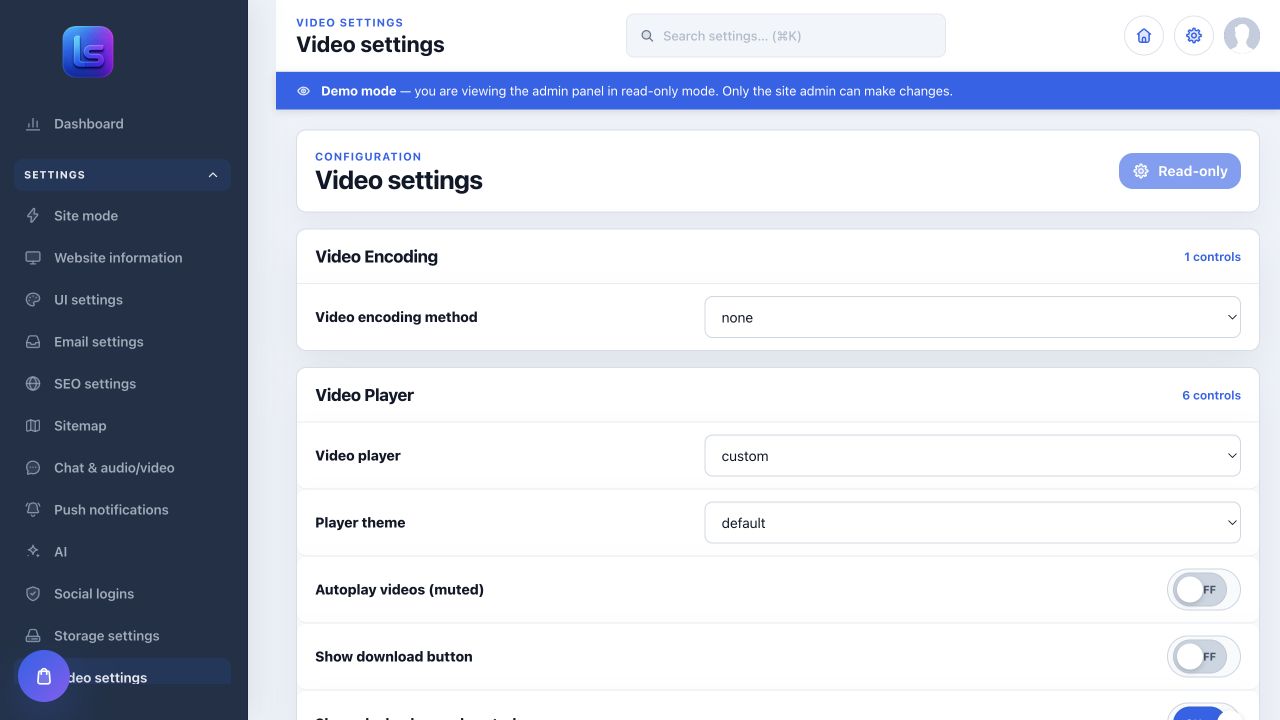Click the 'Demo mode' banner text

point(359,91)
